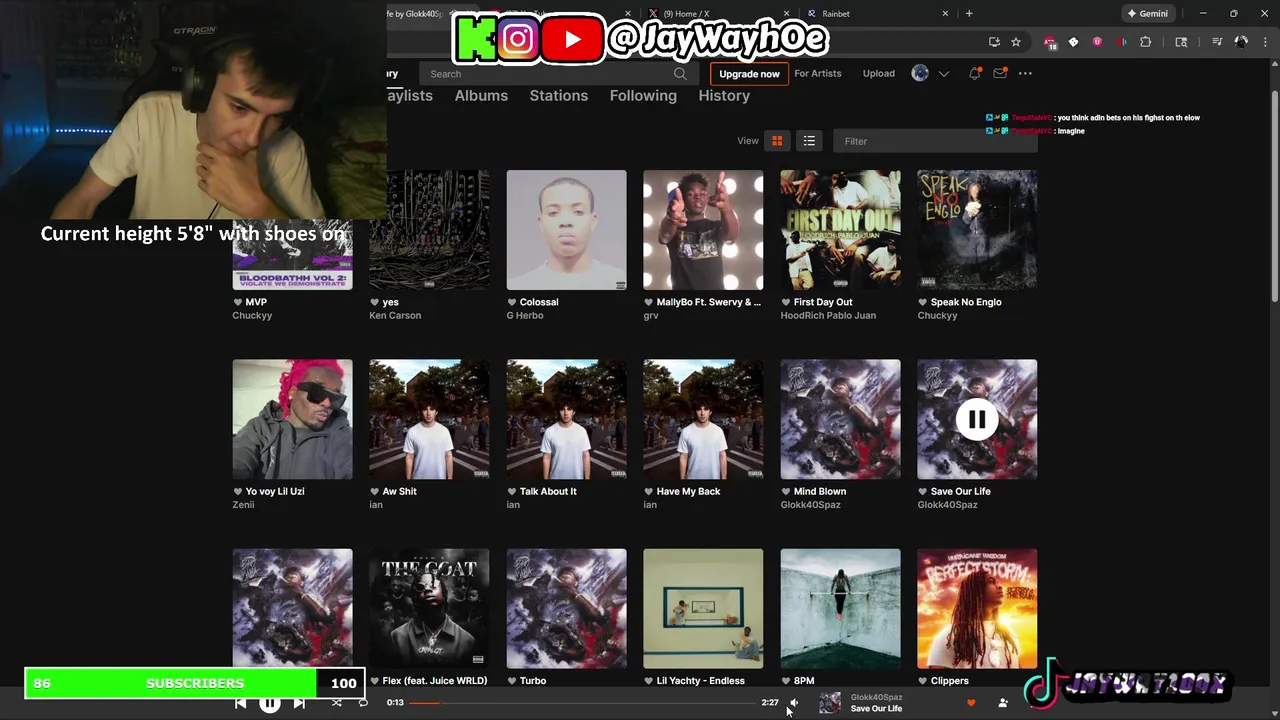Open Perfect Storm Clippers cover art

coord(977,608)
